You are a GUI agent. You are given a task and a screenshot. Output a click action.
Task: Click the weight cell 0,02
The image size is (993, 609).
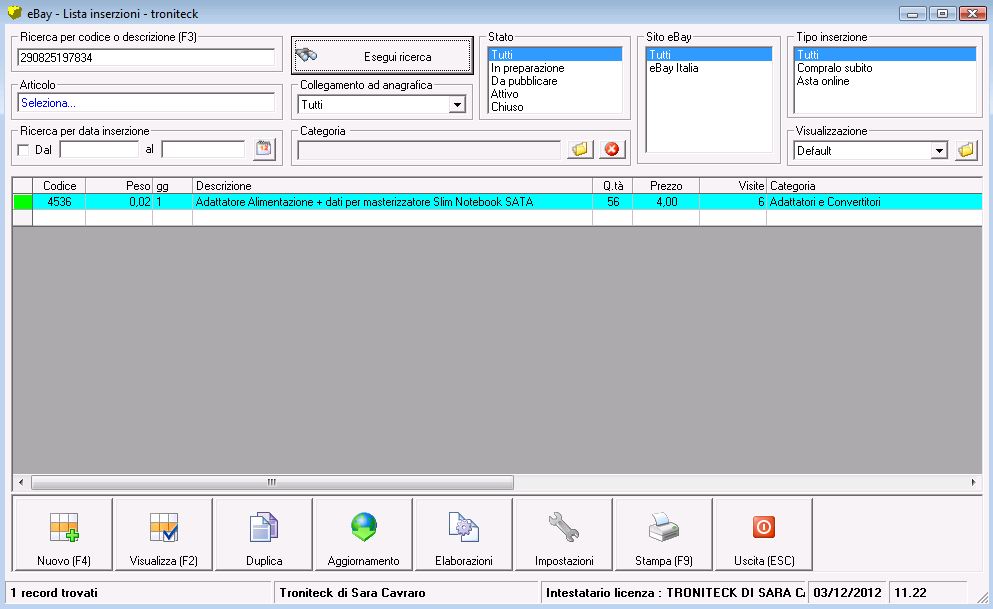point(119,202)
